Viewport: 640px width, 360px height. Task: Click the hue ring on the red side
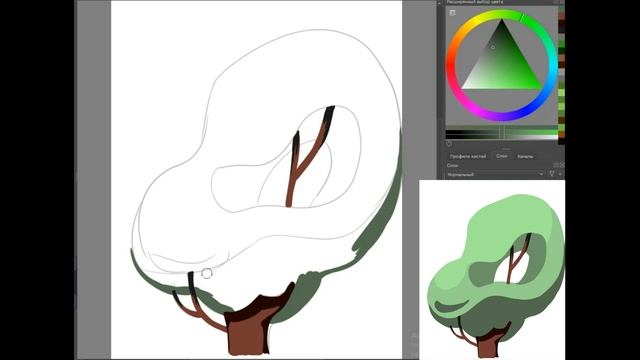tap(450, 65)
